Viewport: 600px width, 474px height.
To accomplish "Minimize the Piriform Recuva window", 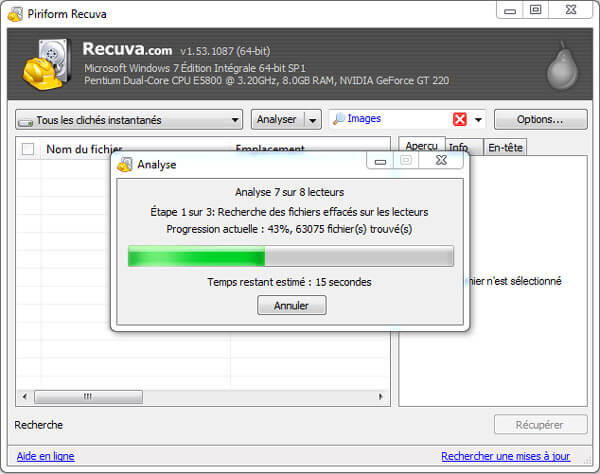I will tap(510, 10).
